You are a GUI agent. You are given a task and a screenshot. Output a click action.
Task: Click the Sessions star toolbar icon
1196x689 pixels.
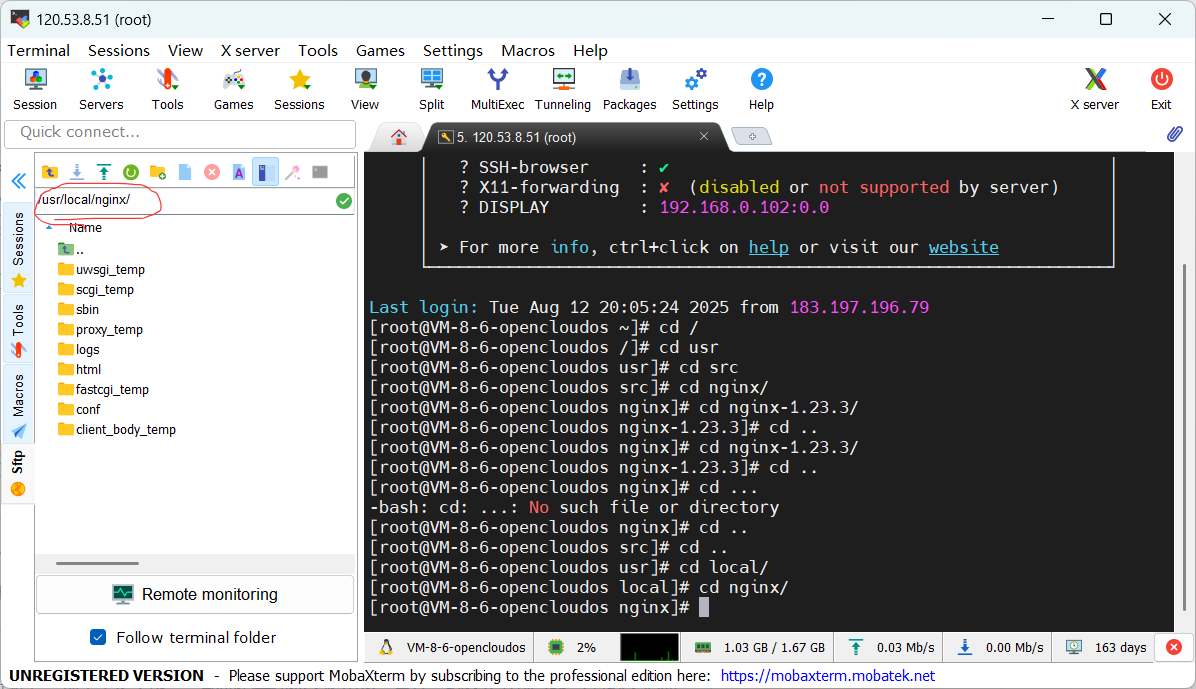pos(299,89)
